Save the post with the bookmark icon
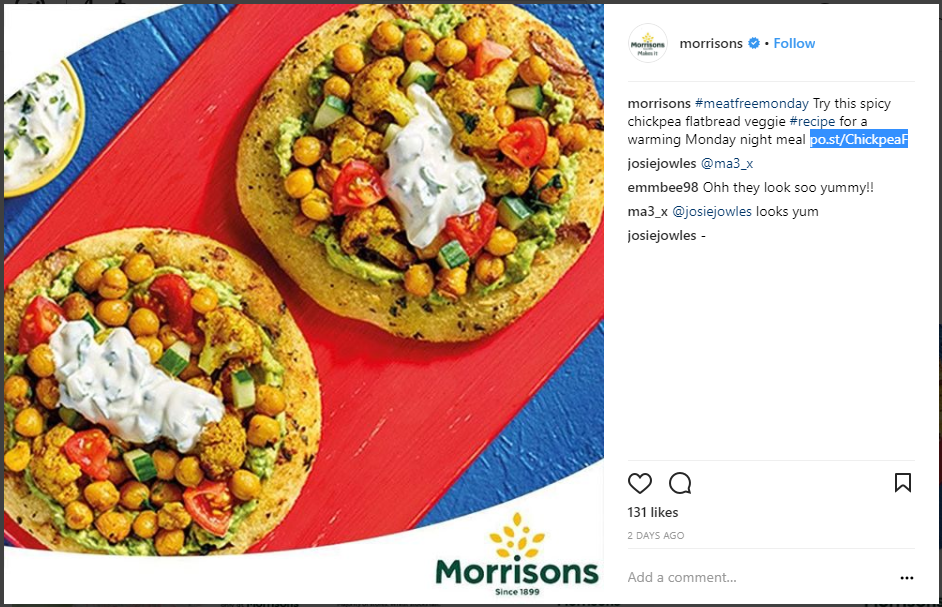The width and height of the screenshot is (942, 607). (902, 483)
